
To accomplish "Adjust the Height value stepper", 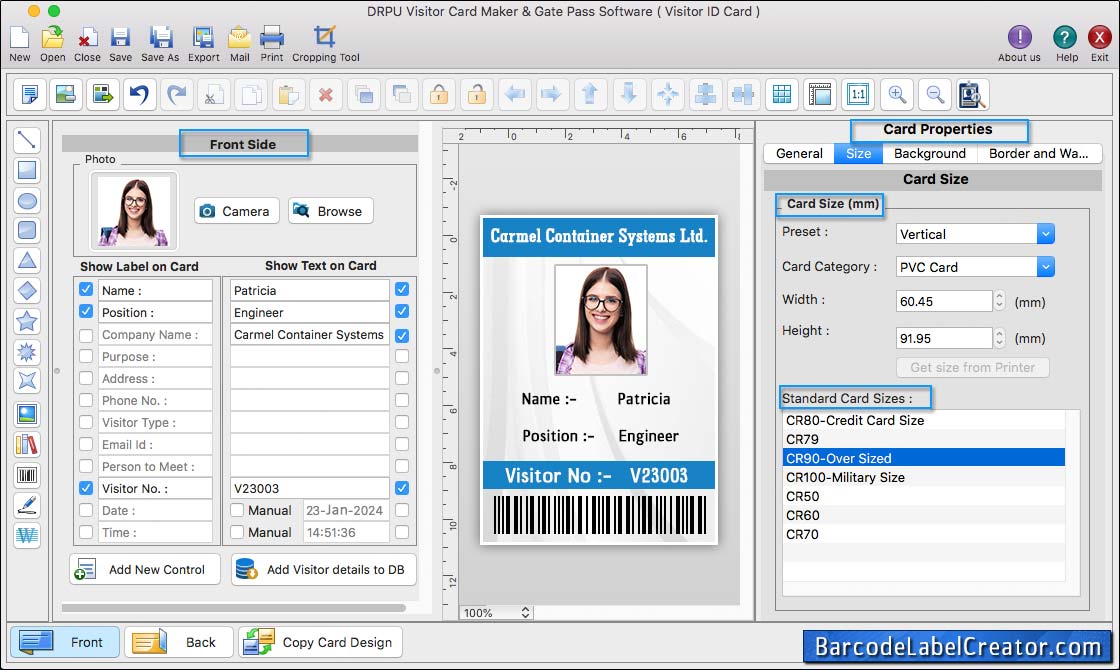I will click(999, 338).
